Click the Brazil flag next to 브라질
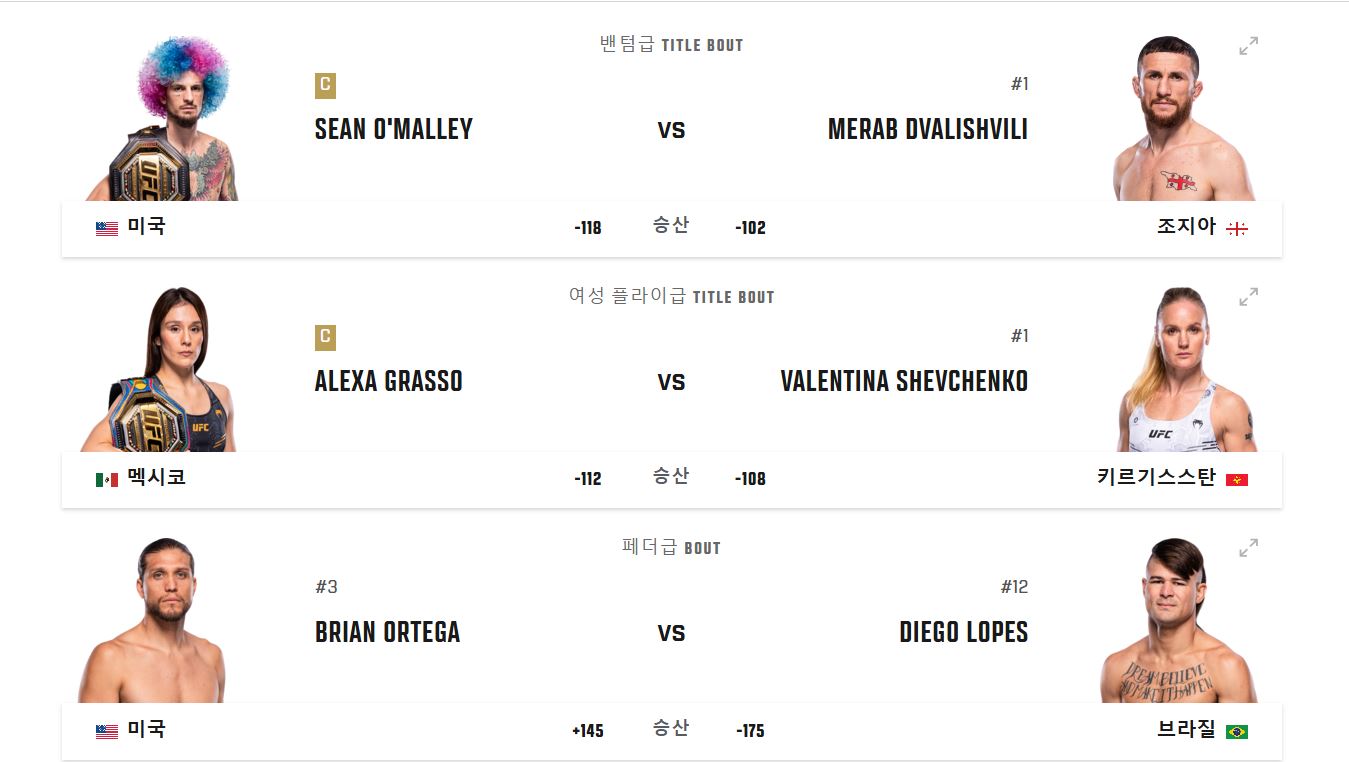 [1237, 730]
